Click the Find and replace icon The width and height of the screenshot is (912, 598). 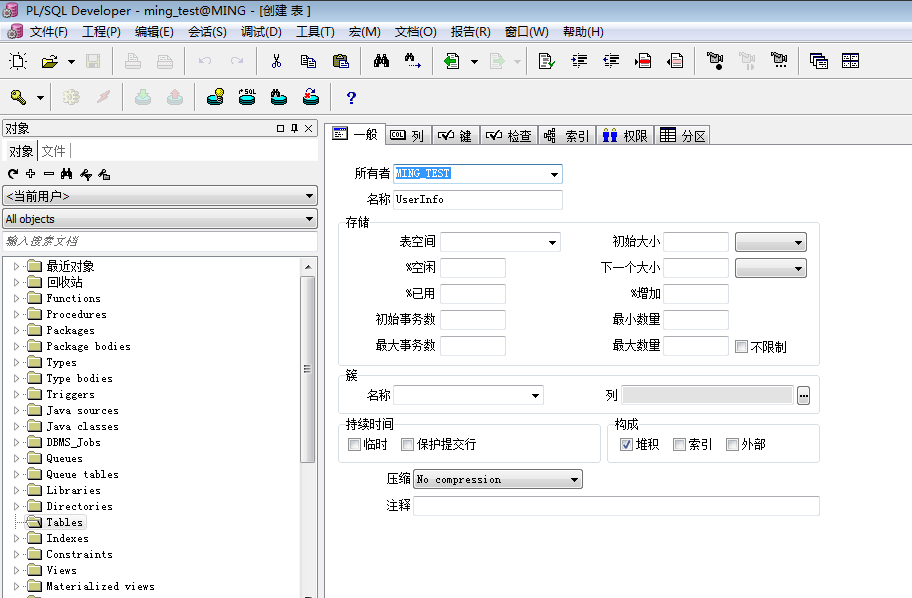[413, 60]
